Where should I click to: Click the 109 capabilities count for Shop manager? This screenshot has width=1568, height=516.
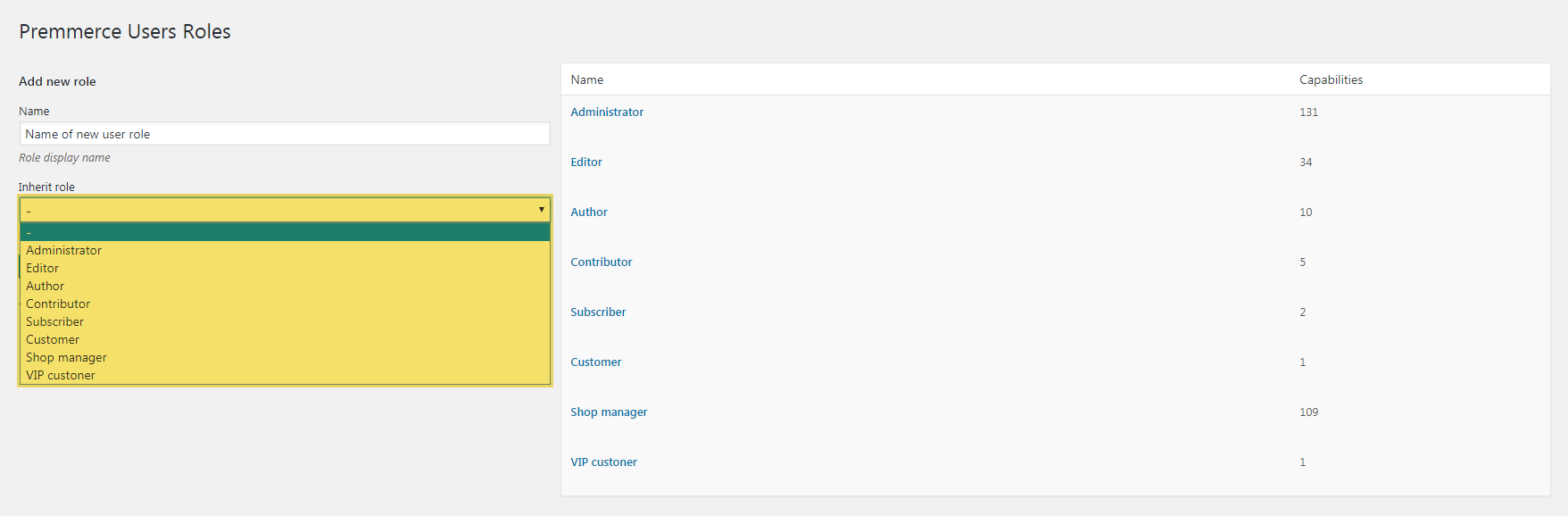pos(1308,412)
